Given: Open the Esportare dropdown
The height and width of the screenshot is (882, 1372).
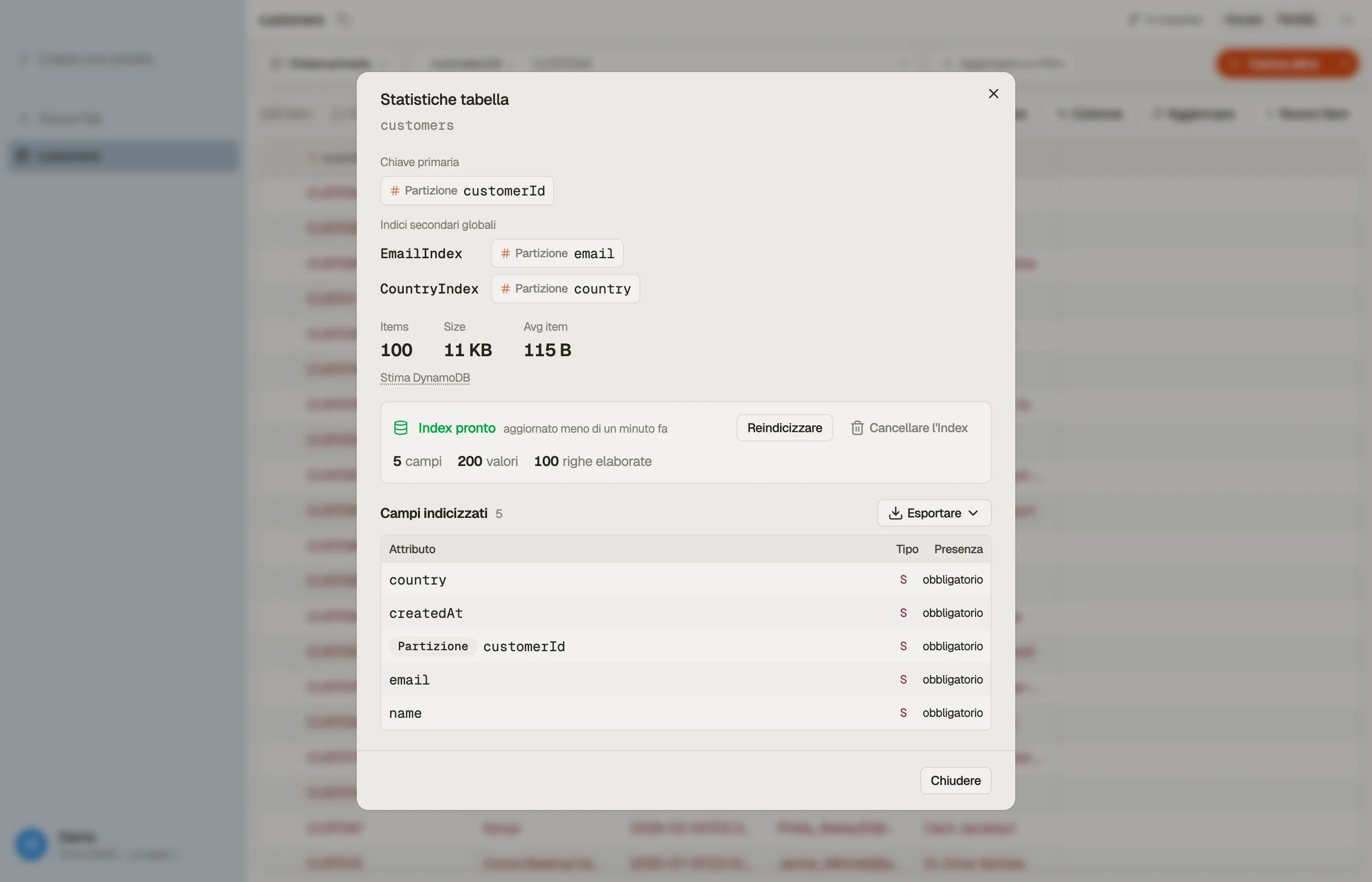Looking at the screenshot, I should coord(934,513).
